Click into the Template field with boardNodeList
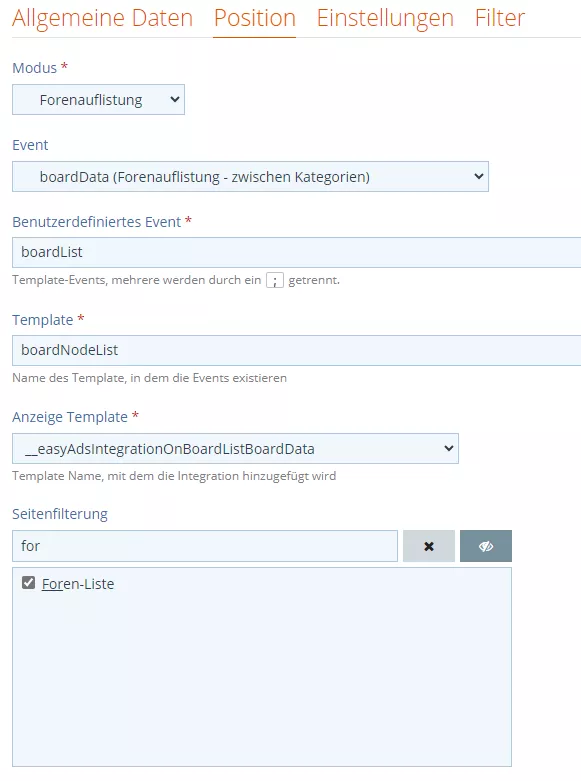581x781 pixels. pos(296,350)
